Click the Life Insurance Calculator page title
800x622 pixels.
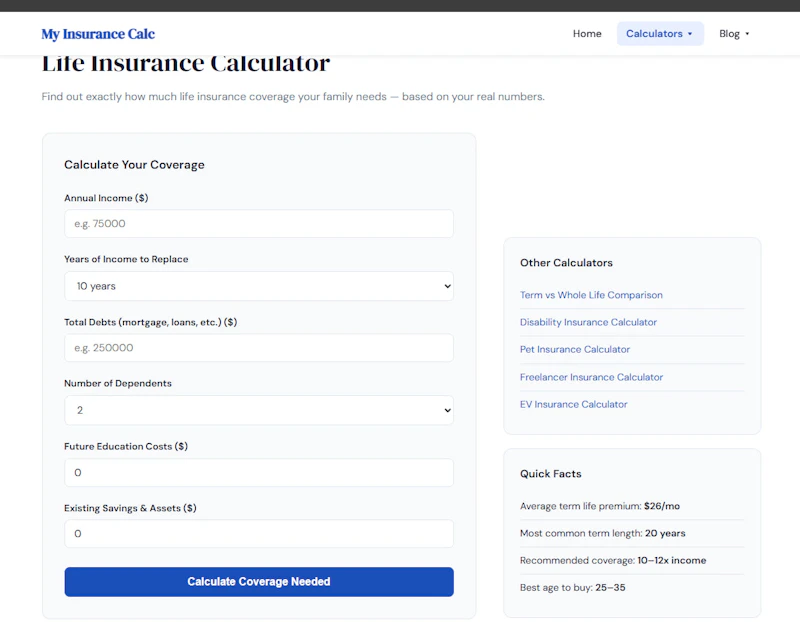click(x=186, y=65)
